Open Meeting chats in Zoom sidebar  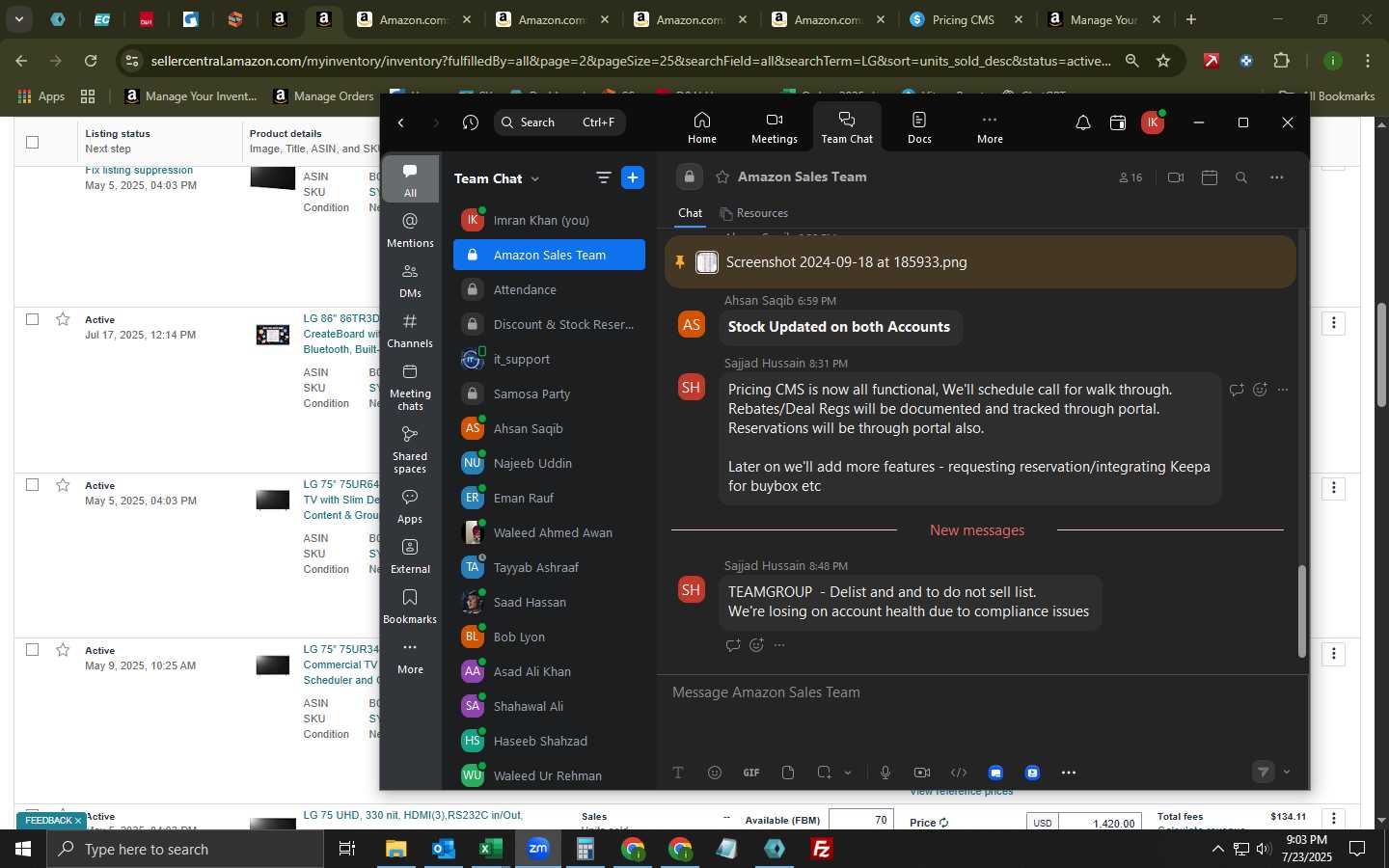click(410, 387)
